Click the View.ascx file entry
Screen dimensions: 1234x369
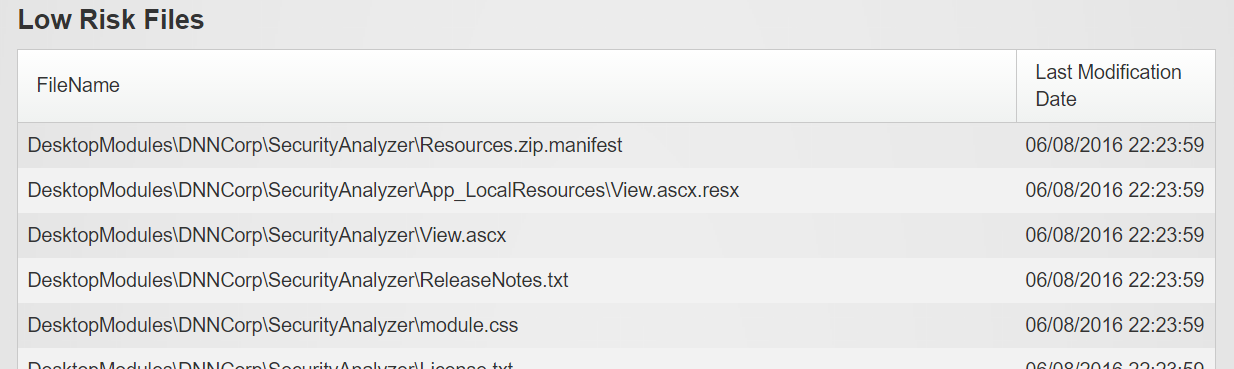(267, 235)
